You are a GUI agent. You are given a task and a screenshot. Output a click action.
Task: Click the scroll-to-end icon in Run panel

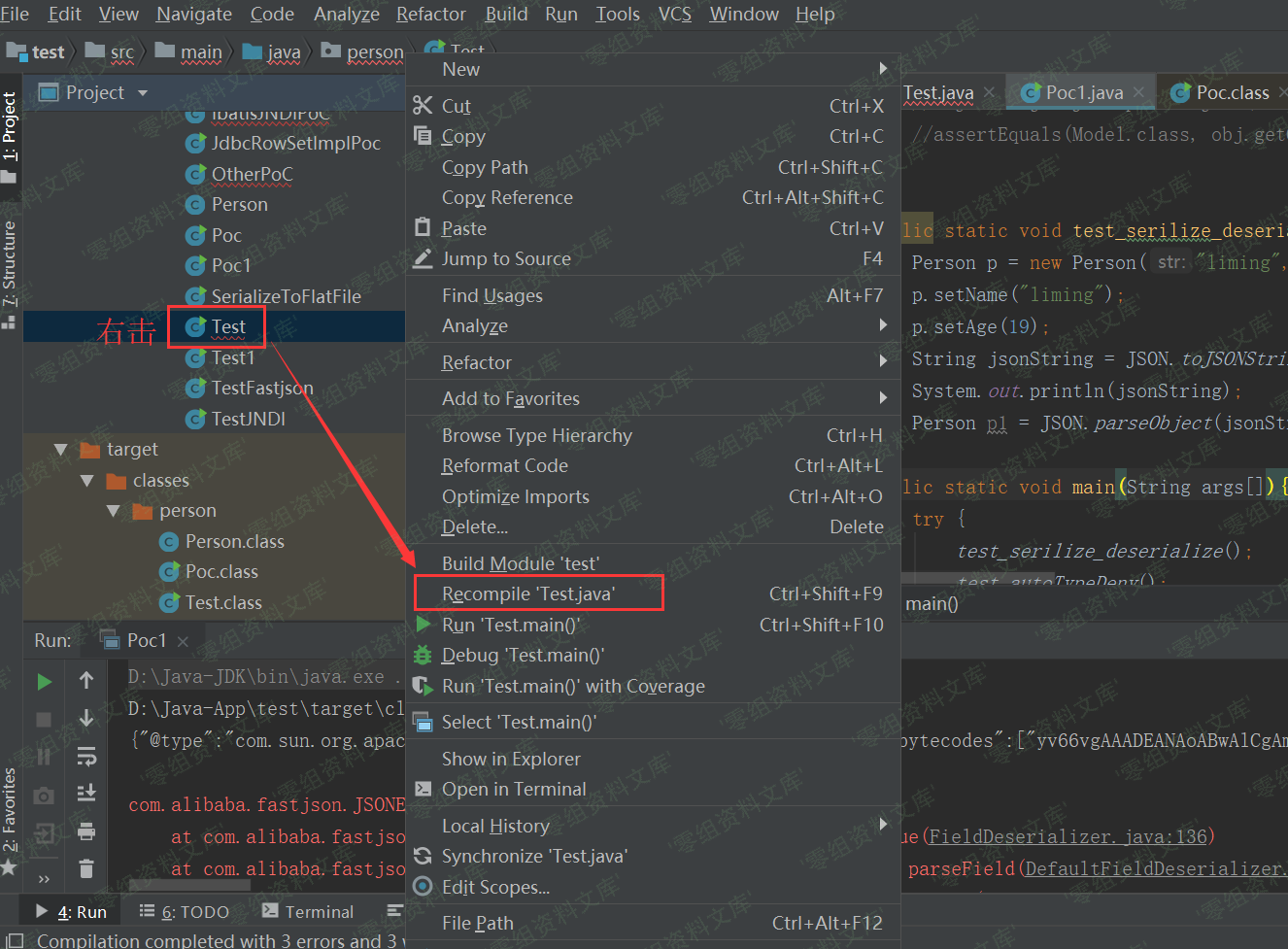(x=86, y=794)
